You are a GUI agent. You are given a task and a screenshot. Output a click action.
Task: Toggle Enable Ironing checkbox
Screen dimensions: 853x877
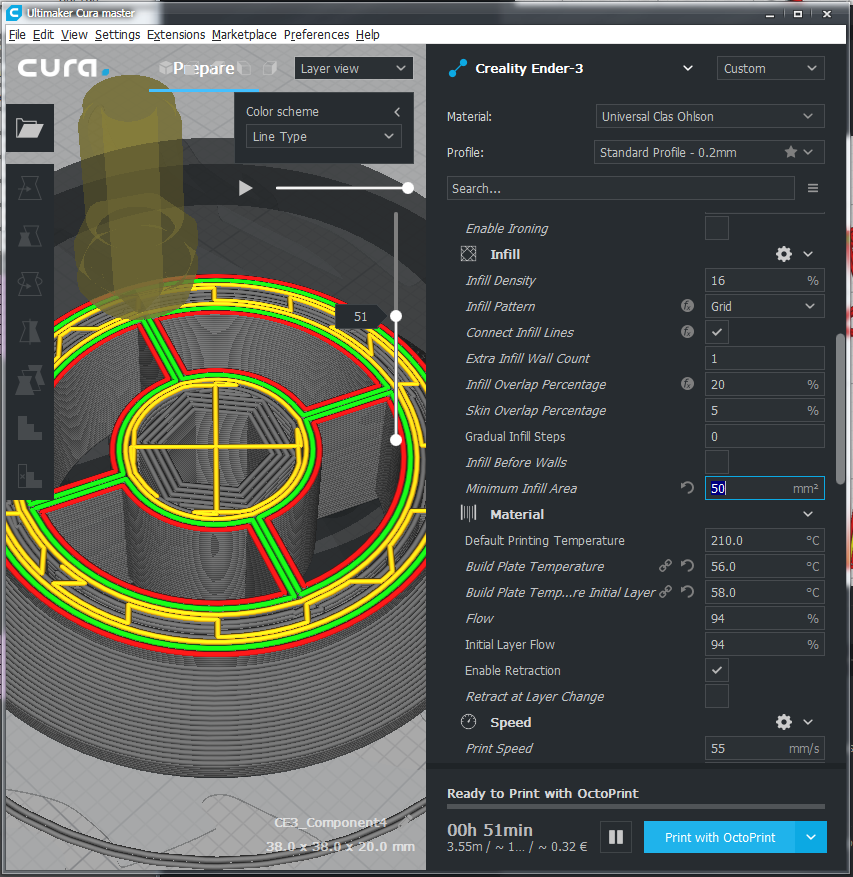[x=717, y=228]
